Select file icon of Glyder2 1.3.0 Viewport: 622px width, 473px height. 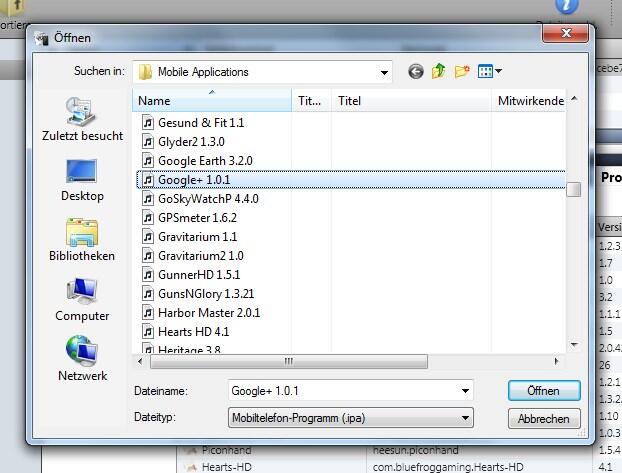148,142
